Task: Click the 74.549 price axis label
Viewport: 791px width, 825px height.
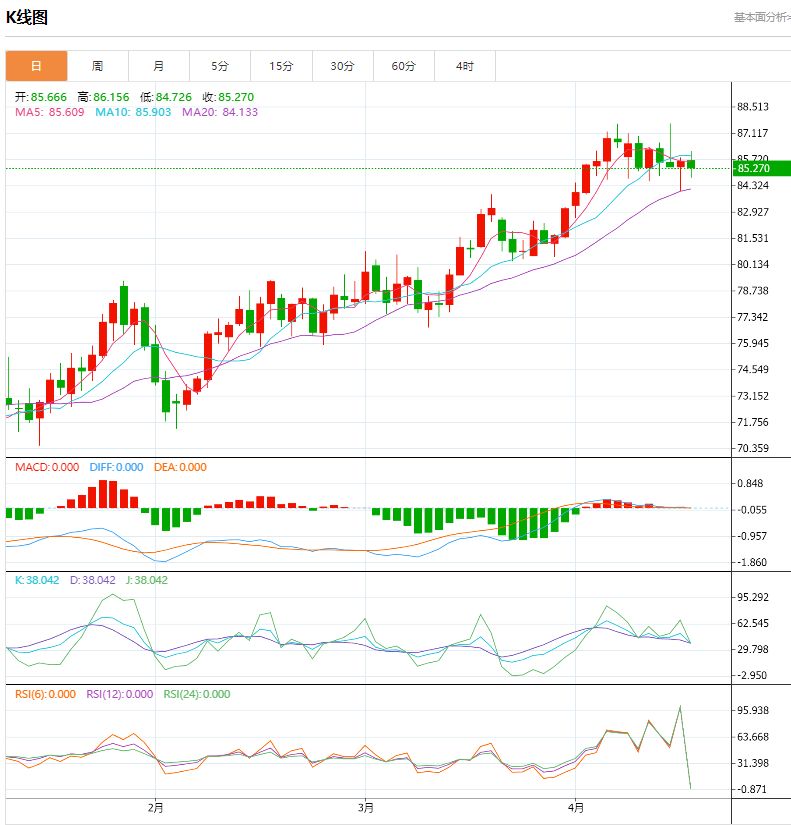Action: [753, 369]
